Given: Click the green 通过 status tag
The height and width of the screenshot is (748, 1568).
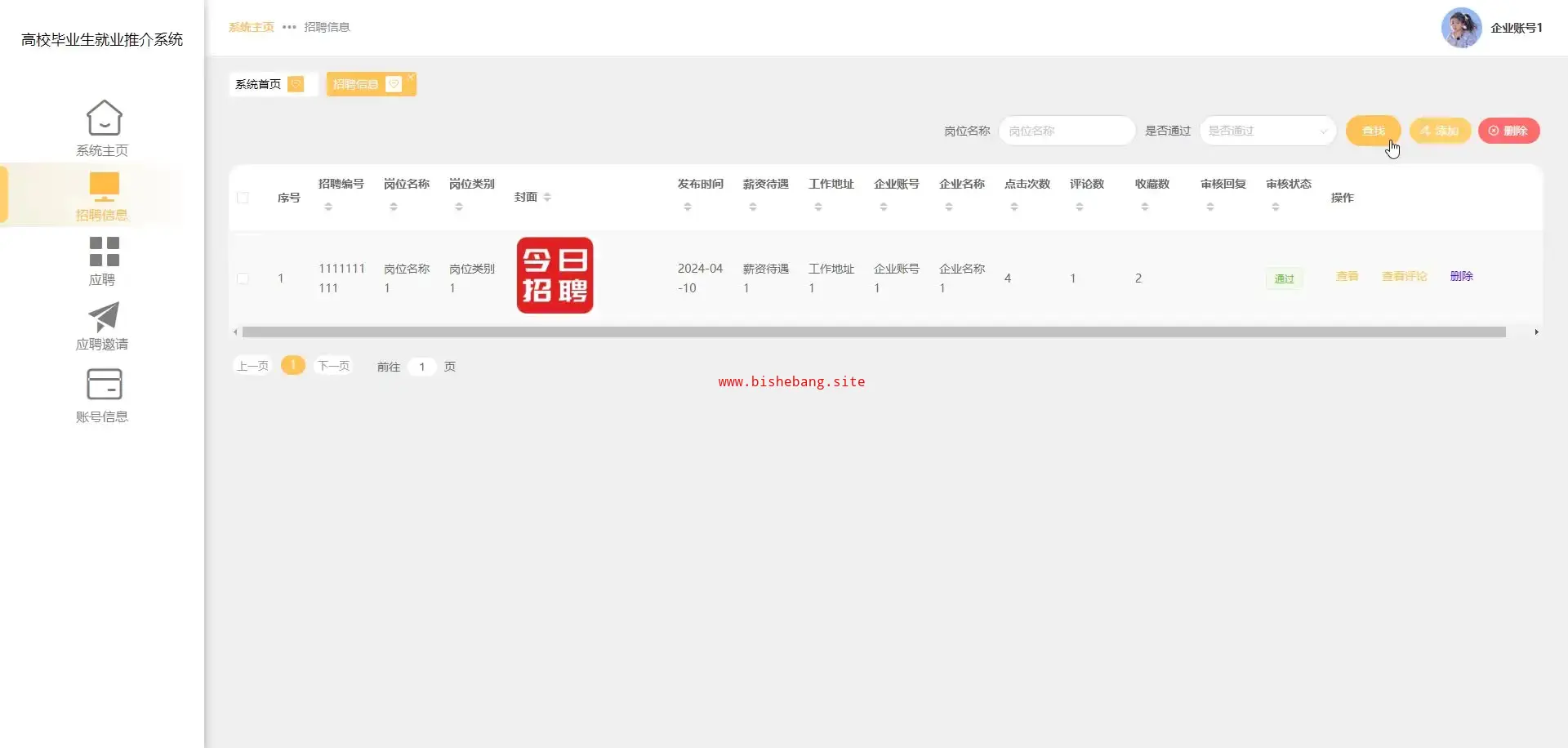Looking at the screenshot, I should pos(1284,279).
